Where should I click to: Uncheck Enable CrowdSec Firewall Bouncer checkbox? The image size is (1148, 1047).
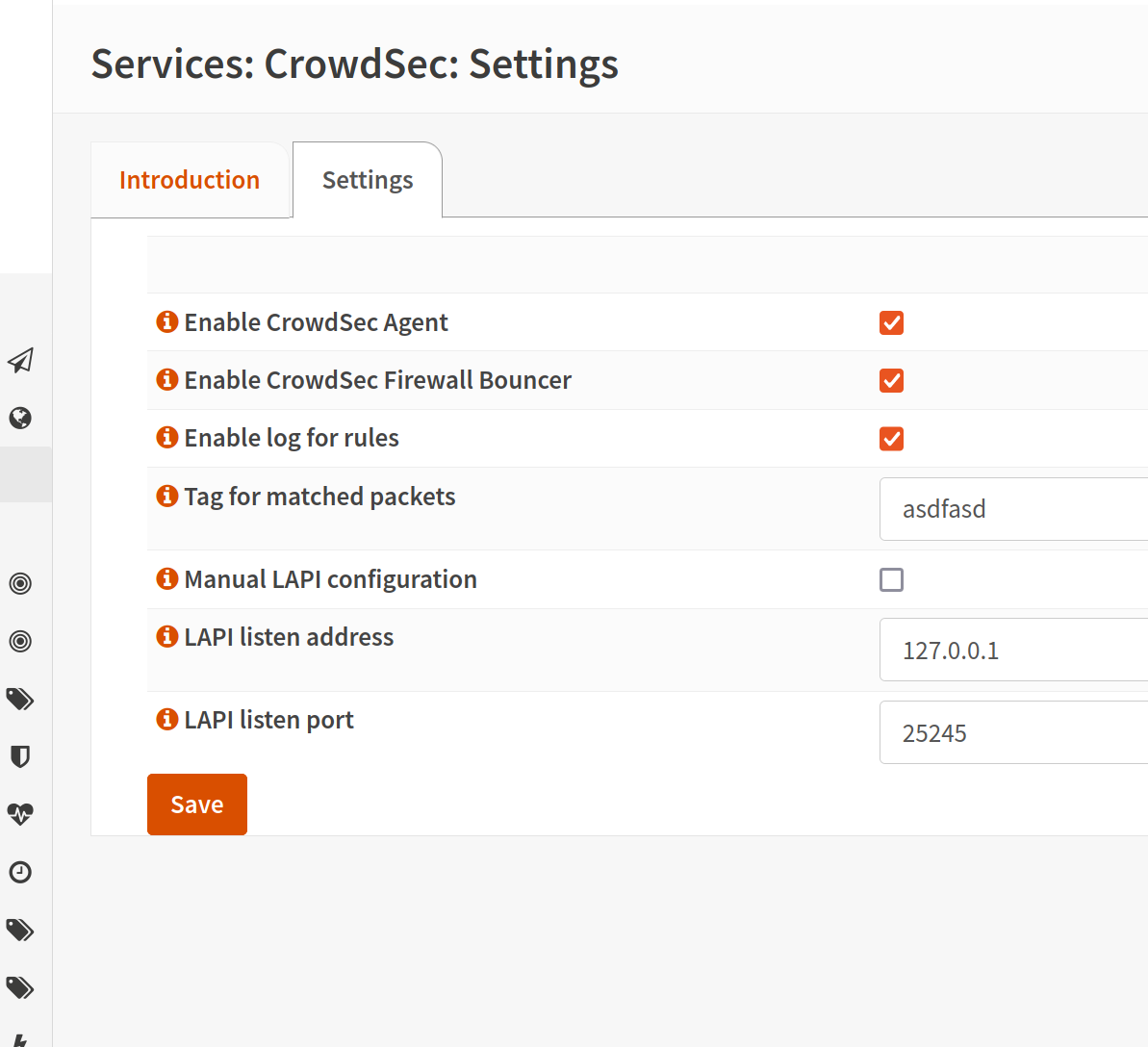(x=891, y=381)
